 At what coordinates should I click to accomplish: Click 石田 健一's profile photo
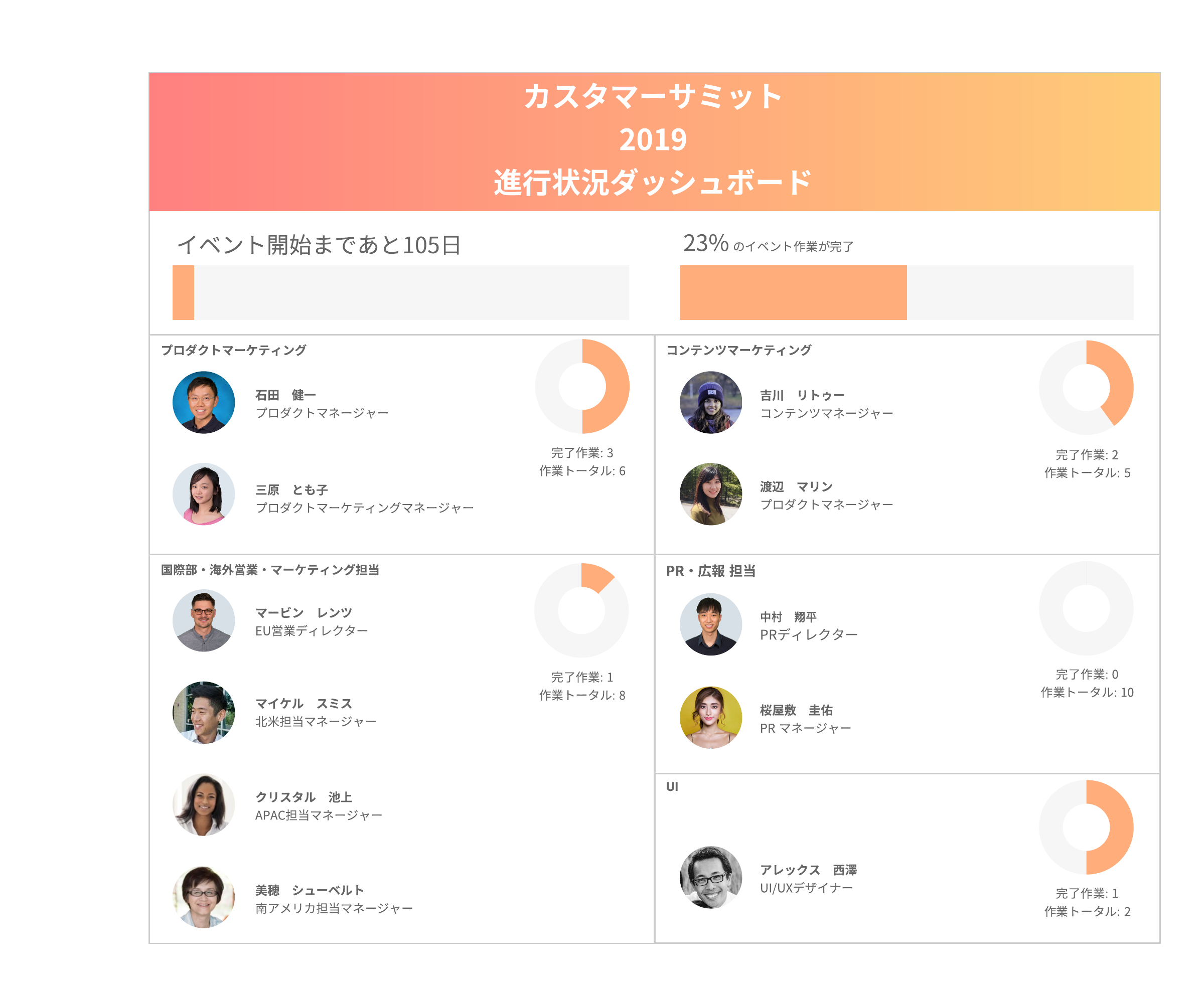[203, 403]
